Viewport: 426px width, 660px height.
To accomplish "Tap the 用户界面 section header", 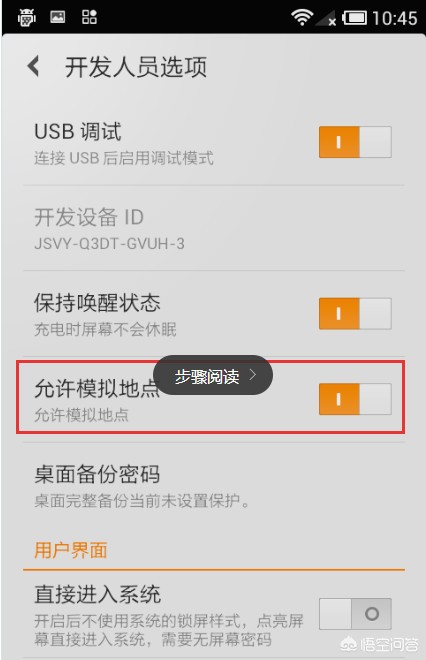I will [71, 550].
